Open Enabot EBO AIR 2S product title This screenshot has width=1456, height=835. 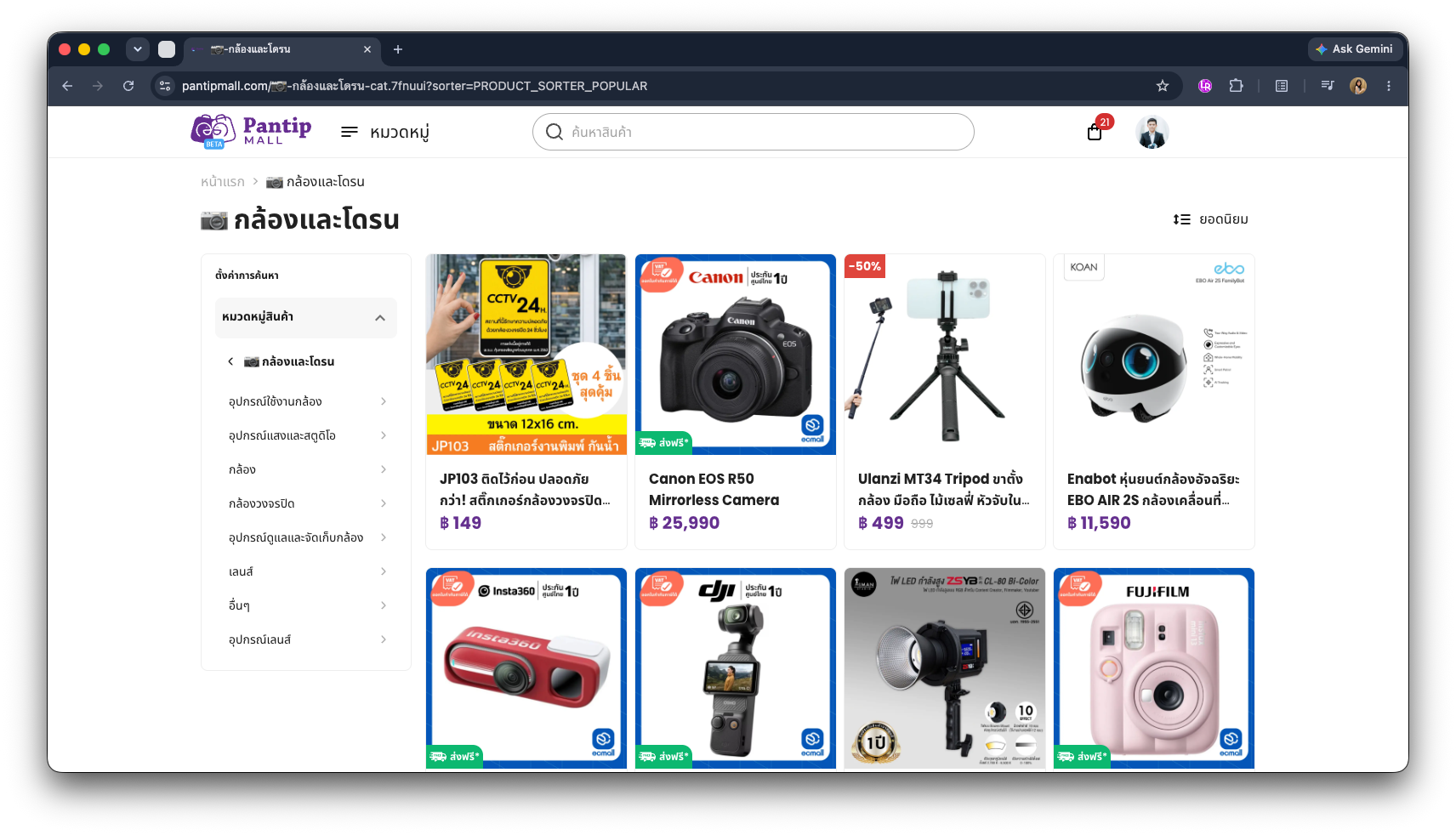coord(1153,490)
